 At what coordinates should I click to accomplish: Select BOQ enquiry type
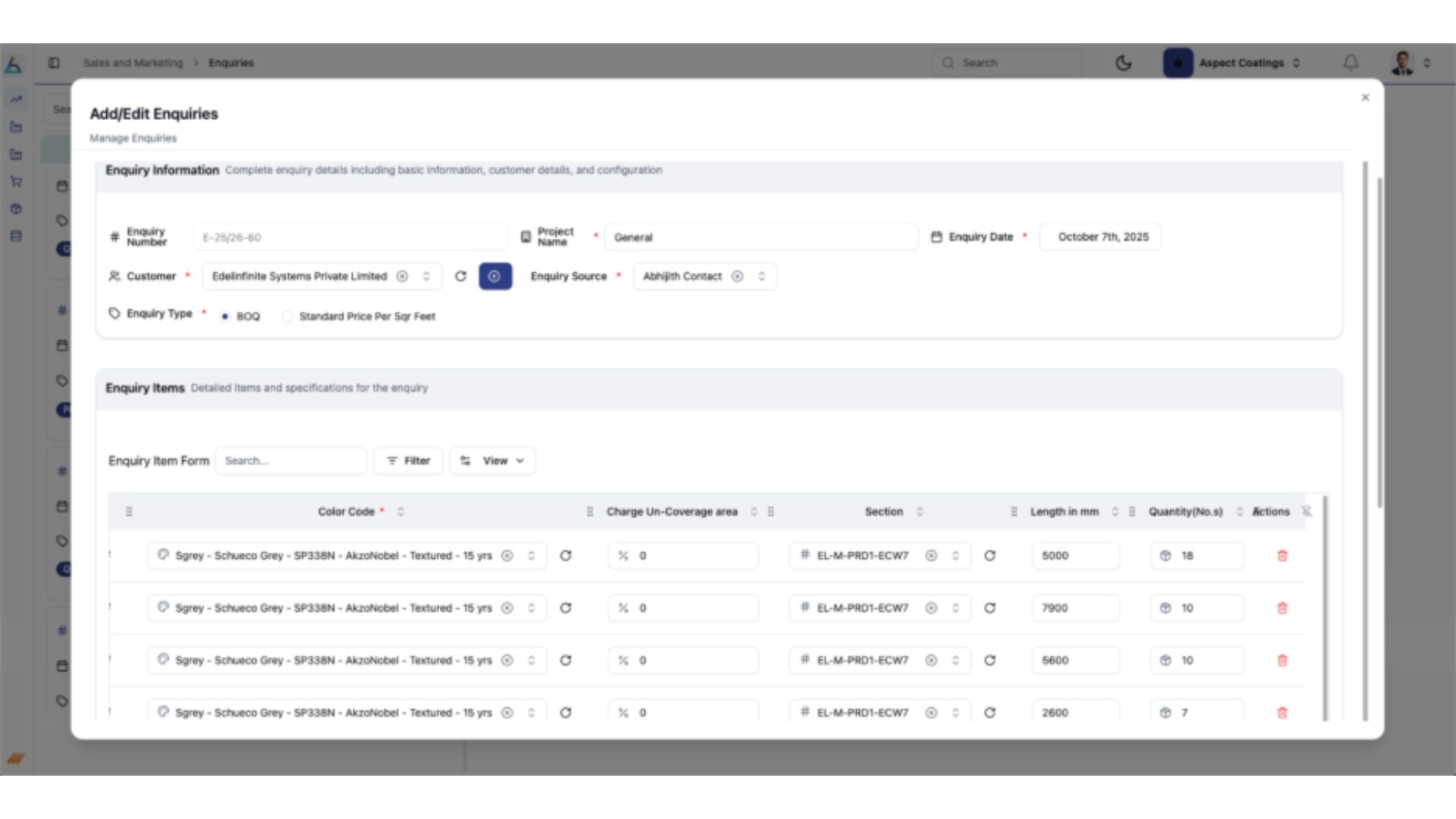225,316
